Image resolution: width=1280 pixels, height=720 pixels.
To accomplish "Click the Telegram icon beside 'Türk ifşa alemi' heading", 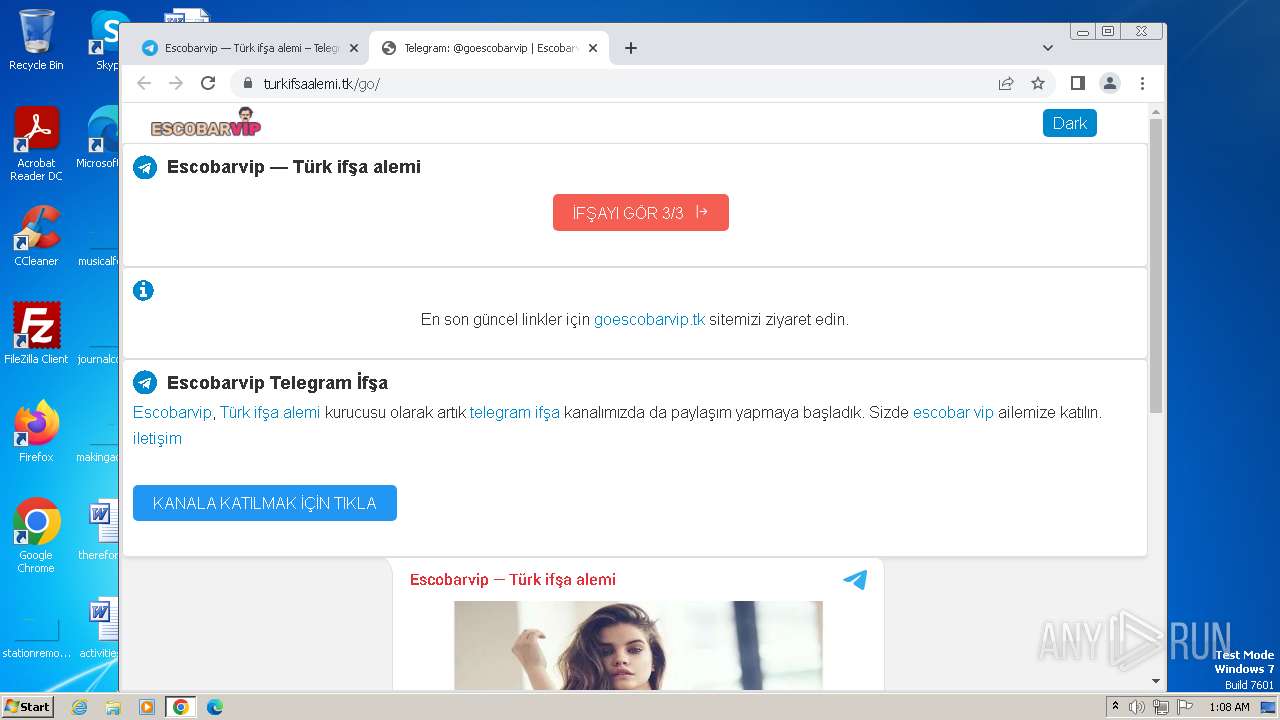I will tap(145, 167).
